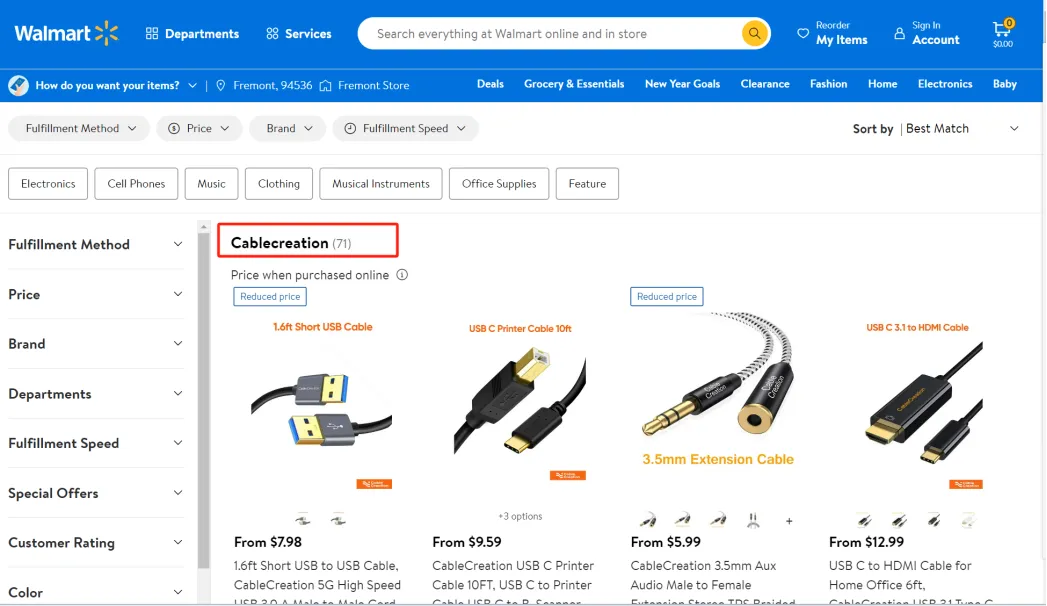
Task: Click the Fremont location pin icon
Action: tap(220, 85)
